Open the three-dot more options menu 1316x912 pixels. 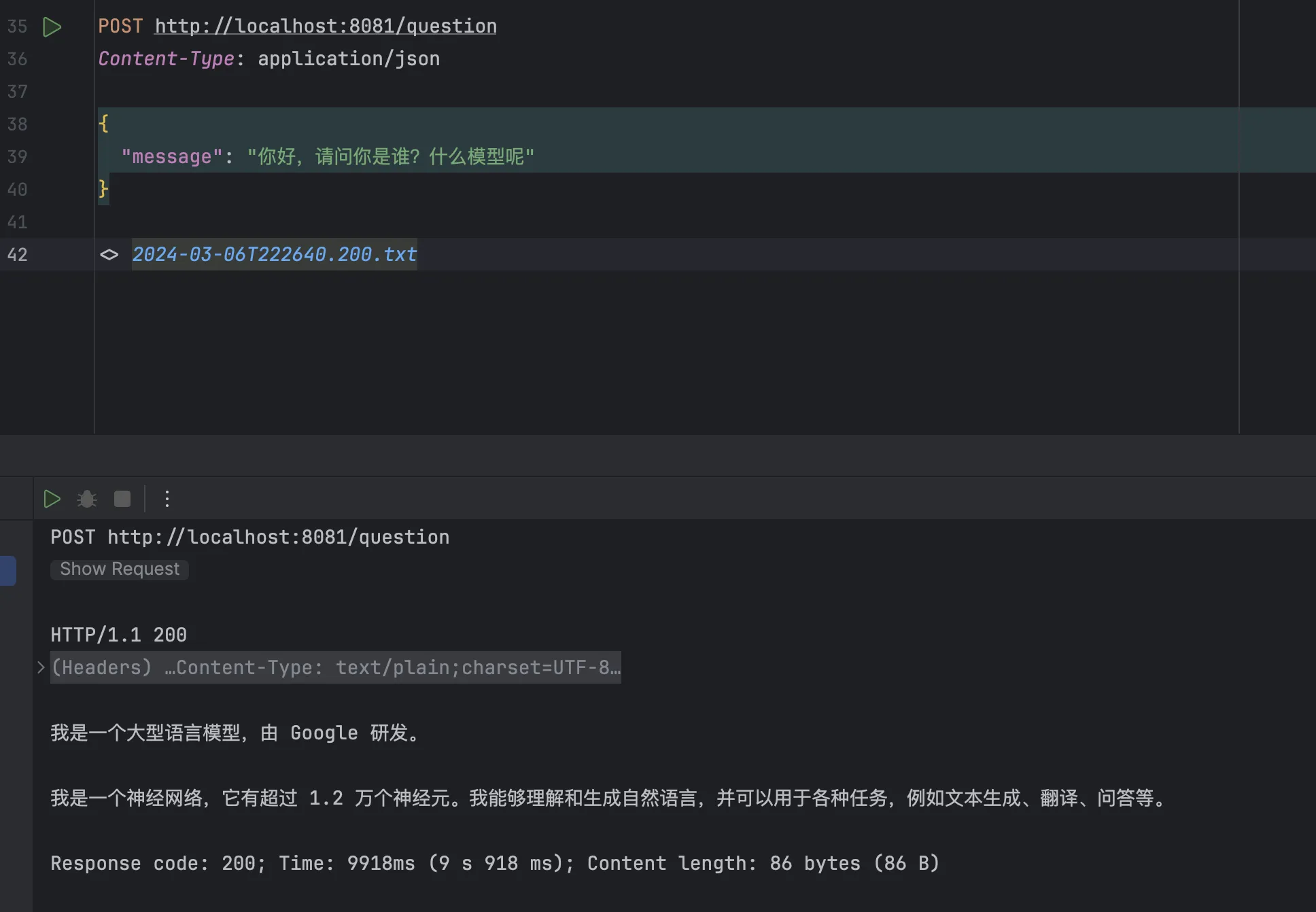[167, 499]
